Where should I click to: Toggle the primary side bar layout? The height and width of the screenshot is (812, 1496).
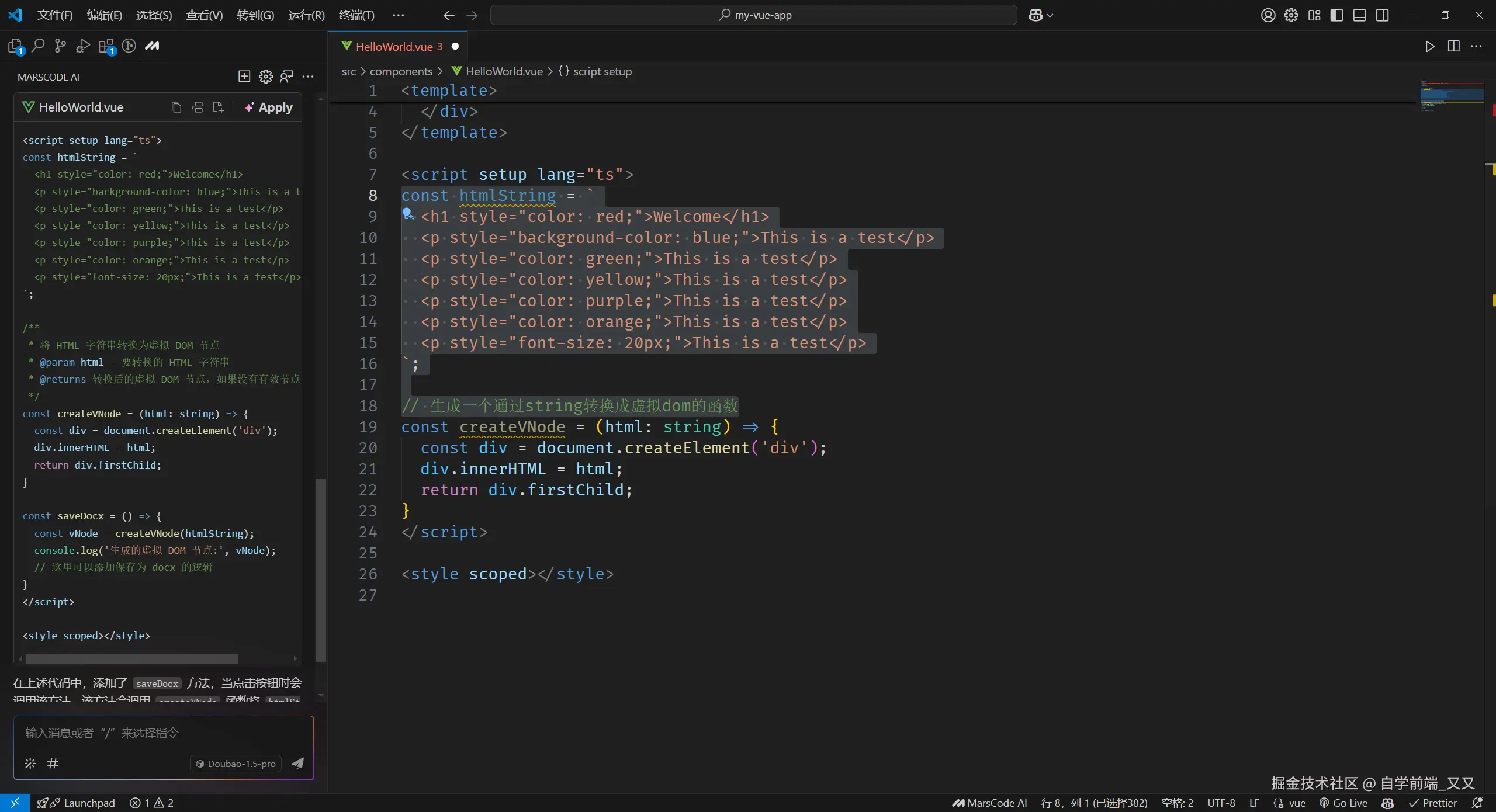[x=1336, y=15]
